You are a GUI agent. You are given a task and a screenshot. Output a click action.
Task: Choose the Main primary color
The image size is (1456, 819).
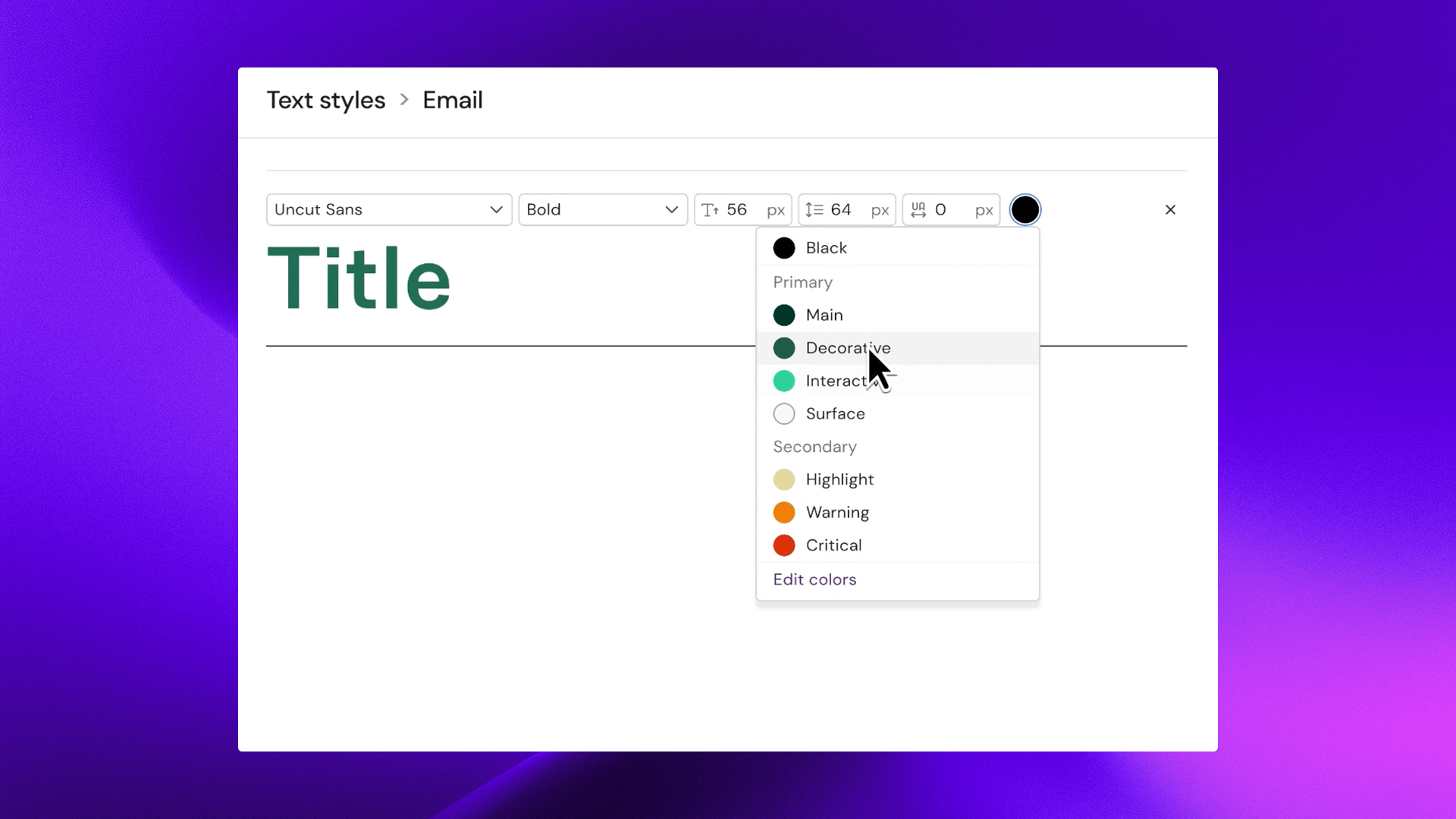pos(824,315)
